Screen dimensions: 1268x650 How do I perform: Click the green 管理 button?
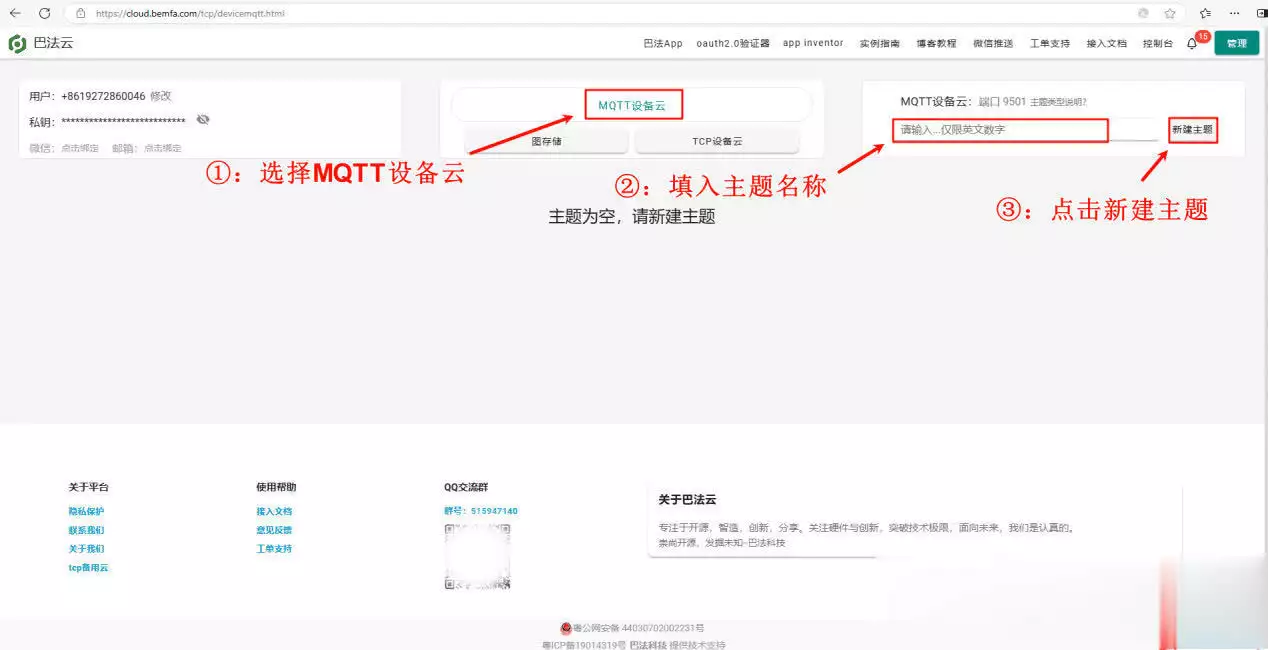click(x=1237, y=43)
